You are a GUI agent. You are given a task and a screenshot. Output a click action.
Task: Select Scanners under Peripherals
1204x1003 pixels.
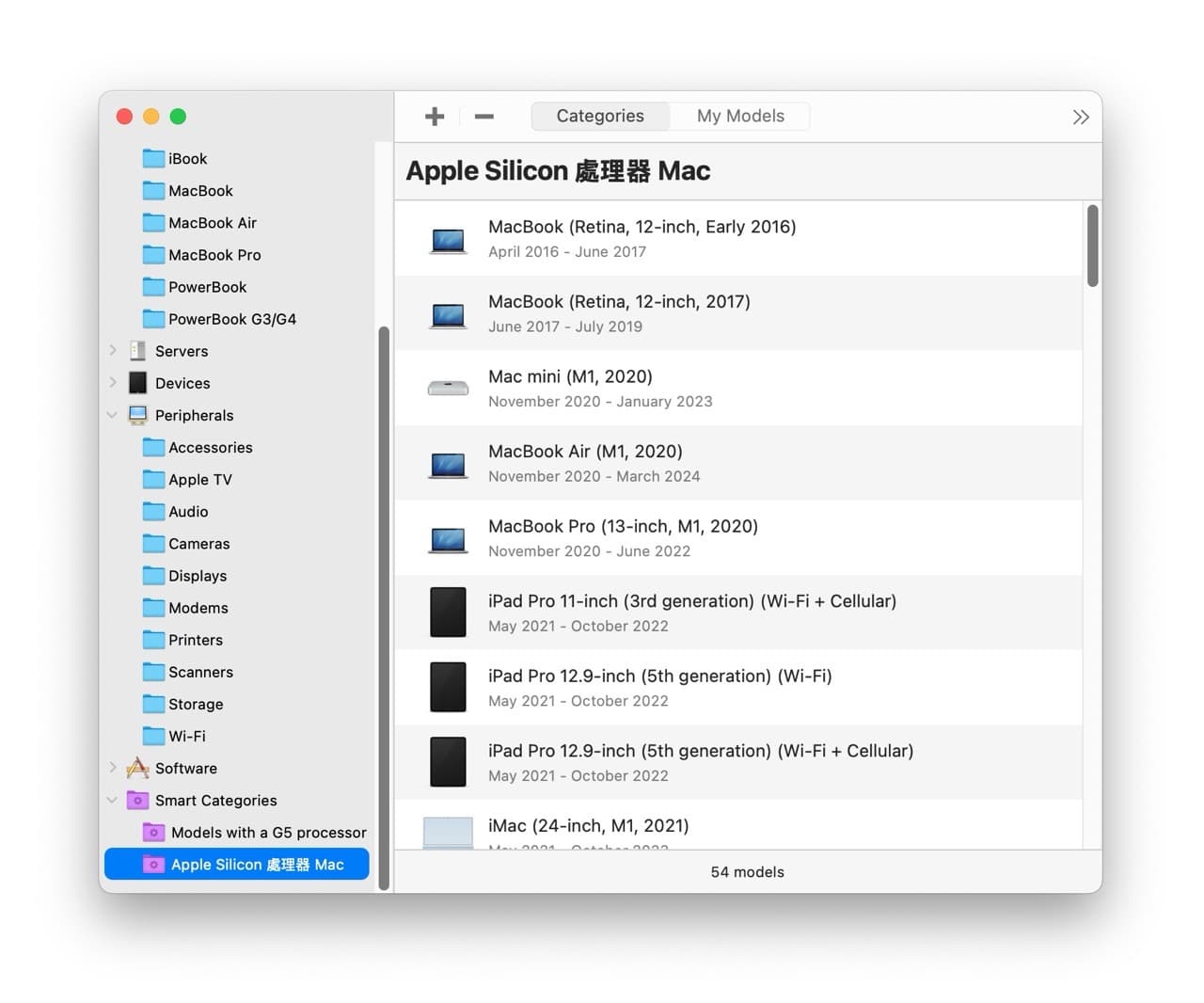pos(200,671)
